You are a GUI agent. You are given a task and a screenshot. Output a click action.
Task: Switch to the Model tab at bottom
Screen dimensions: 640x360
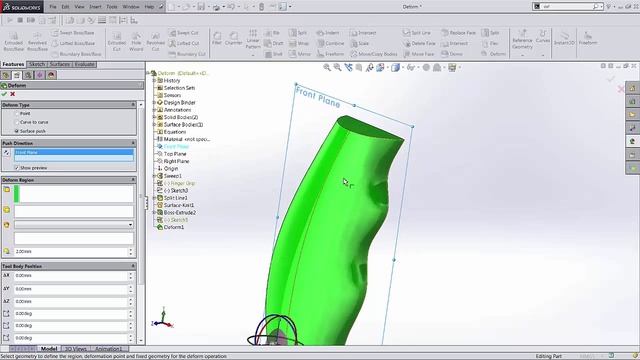click(x=49, y=349)
